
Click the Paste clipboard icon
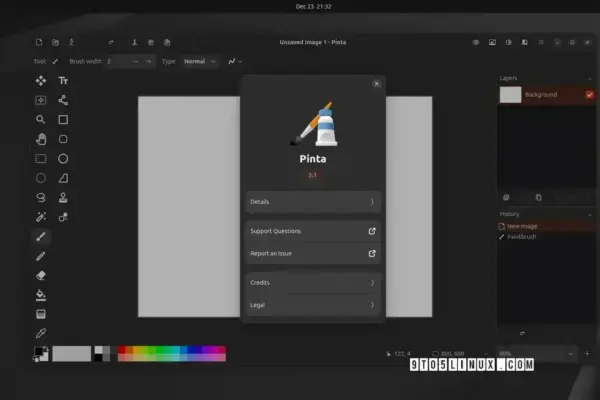coord(167,42)
